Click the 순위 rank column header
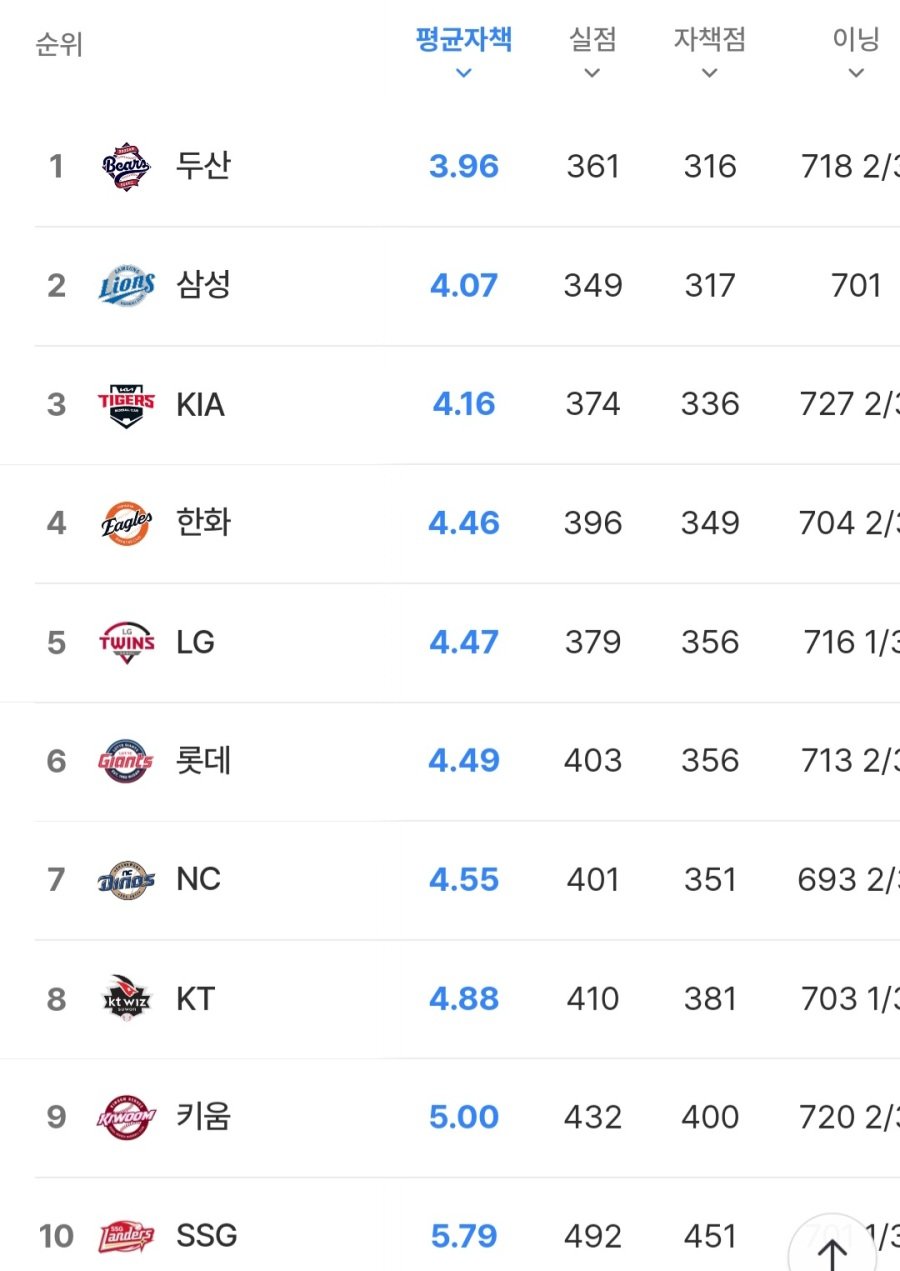Image resolution: width=900 pixels, height=1271 pixels. point(59,45)
